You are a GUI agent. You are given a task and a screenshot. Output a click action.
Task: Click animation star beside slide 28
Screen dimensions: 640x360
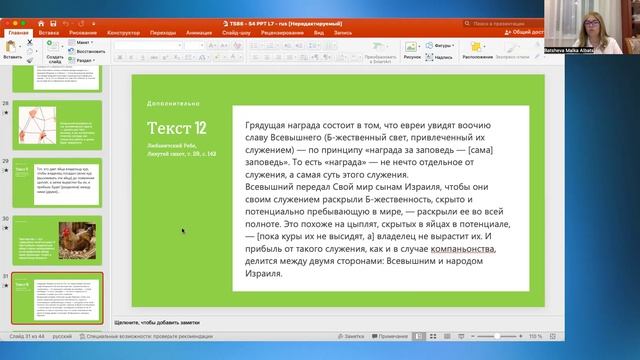pyautogui.click(x=6, y=112)
